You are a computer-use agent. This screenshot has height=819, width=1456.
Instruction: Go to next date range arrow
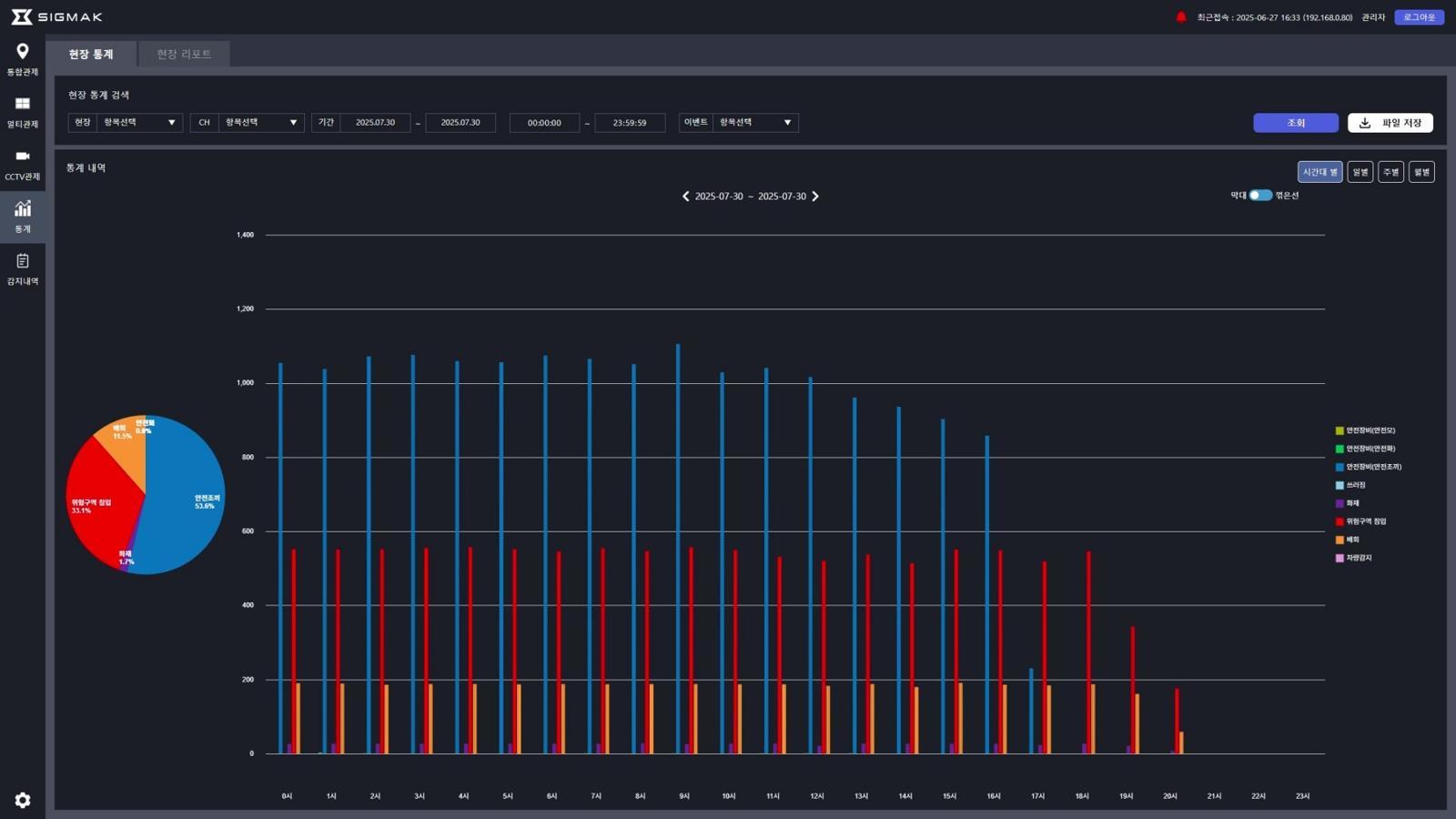pyautogui.click(x=815, y=197)
